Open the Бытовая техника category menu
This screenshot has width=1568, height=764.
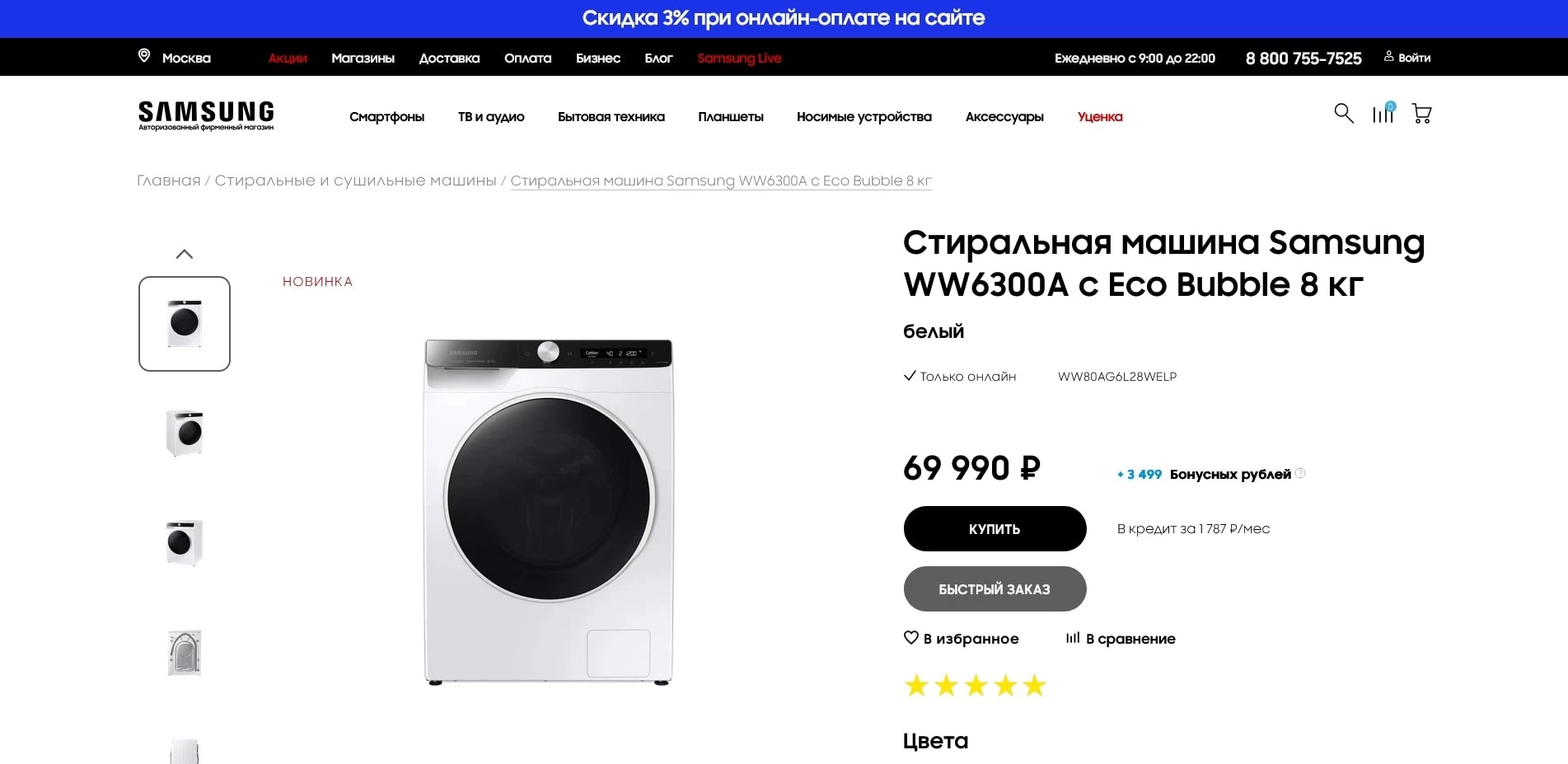click(x=611, y=116)
